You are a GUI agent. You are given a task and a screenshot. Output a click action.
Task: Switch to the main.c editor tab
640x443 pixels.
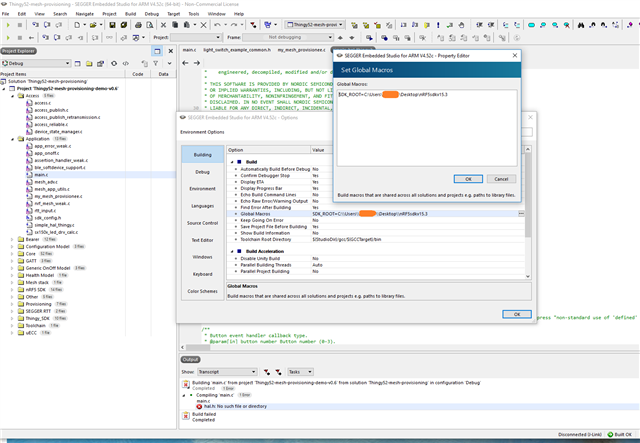coord(189,50)
